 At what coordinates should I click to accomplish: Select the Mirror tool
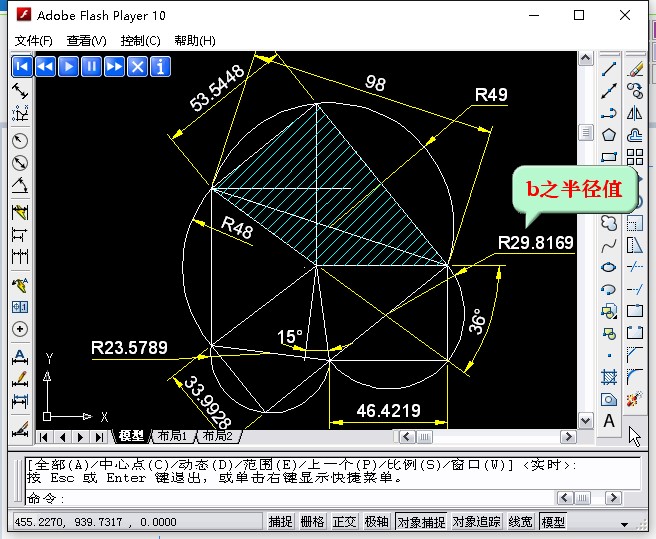click(635, 113)
